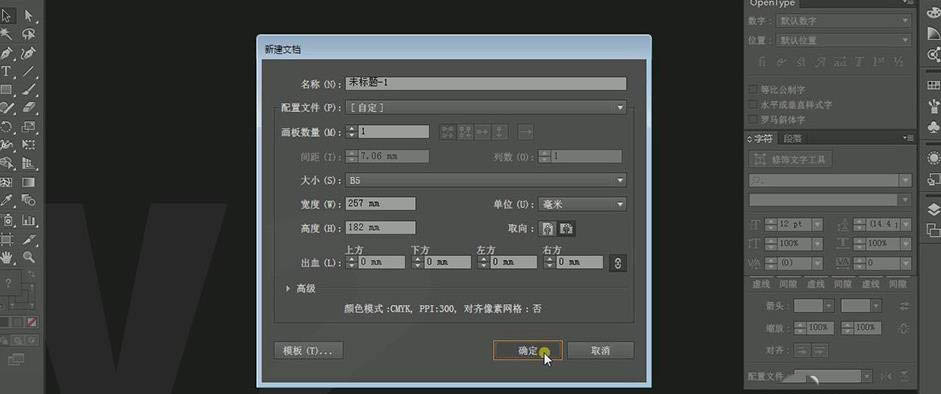Tick the 水平或垂直样式字 checkbox
Screen dimensions: 941x394
[x=753, y=104]
